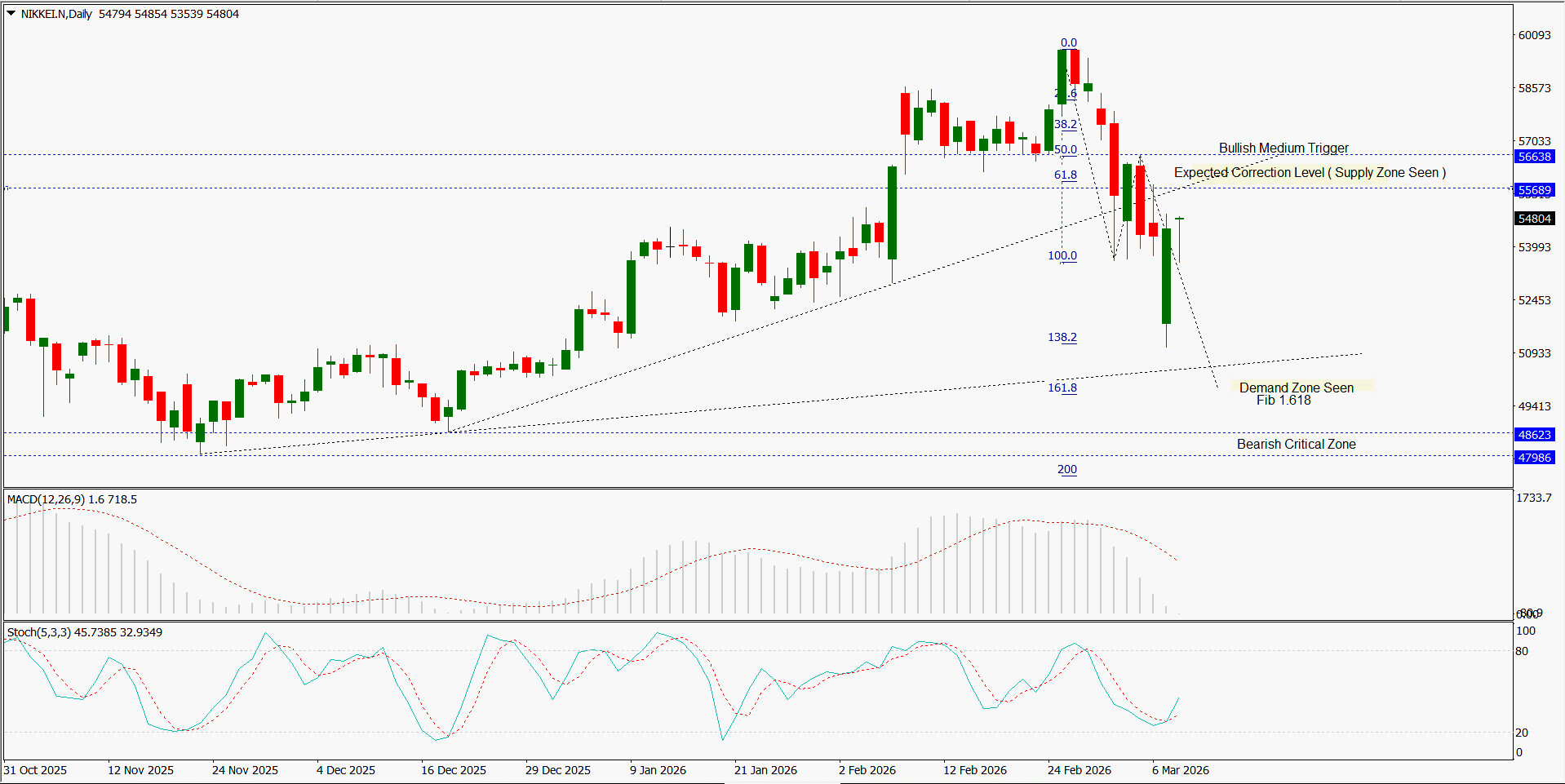Select the Fibonacci 161.8 level label
This screenshot has width=1565, height=784.
[1062, 388]
